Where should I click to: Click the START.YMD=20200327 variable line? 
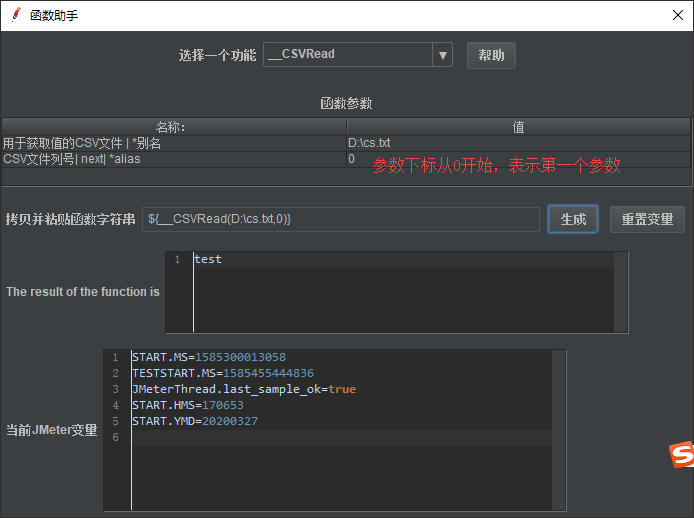pos(195,421)
